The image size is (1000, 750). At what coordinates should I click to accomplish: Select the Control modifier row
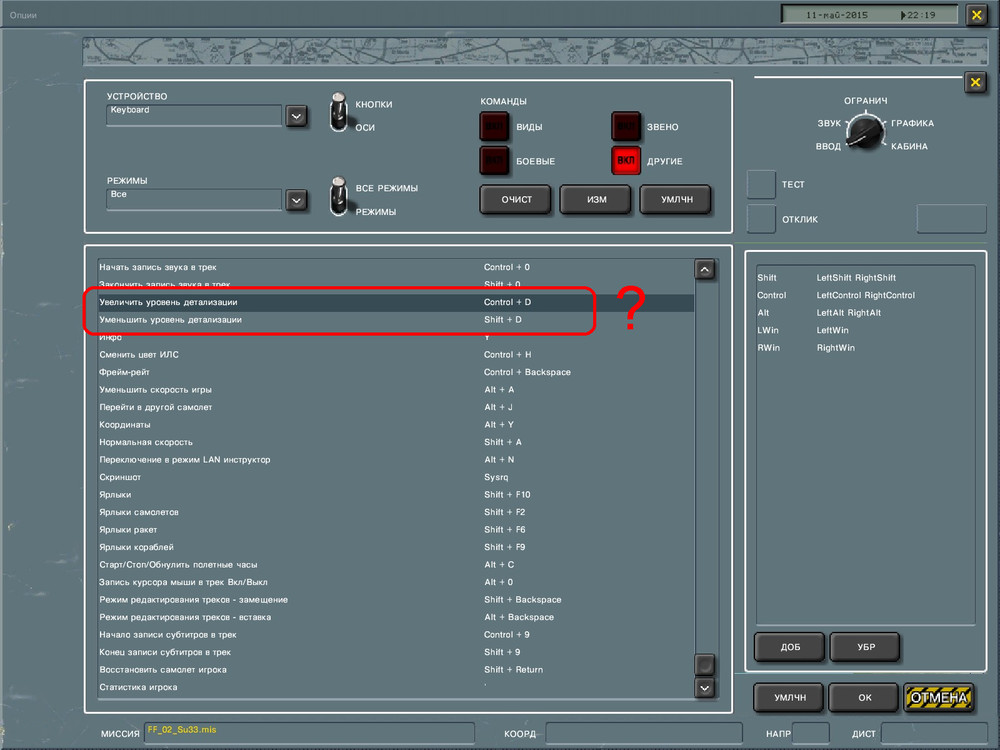click(x=865, y=295)
